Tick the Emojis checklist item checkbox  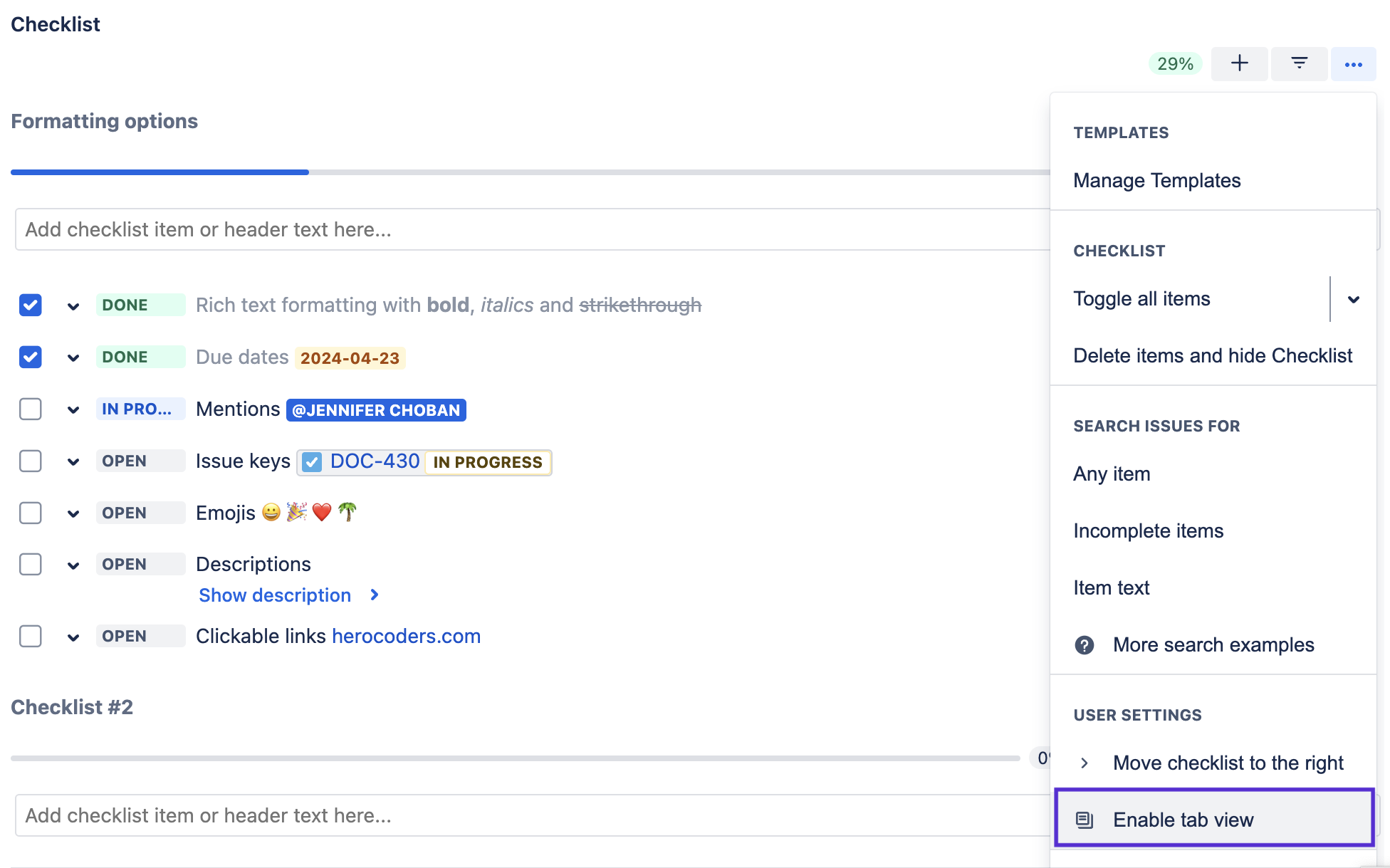click(x=31, y=513)
